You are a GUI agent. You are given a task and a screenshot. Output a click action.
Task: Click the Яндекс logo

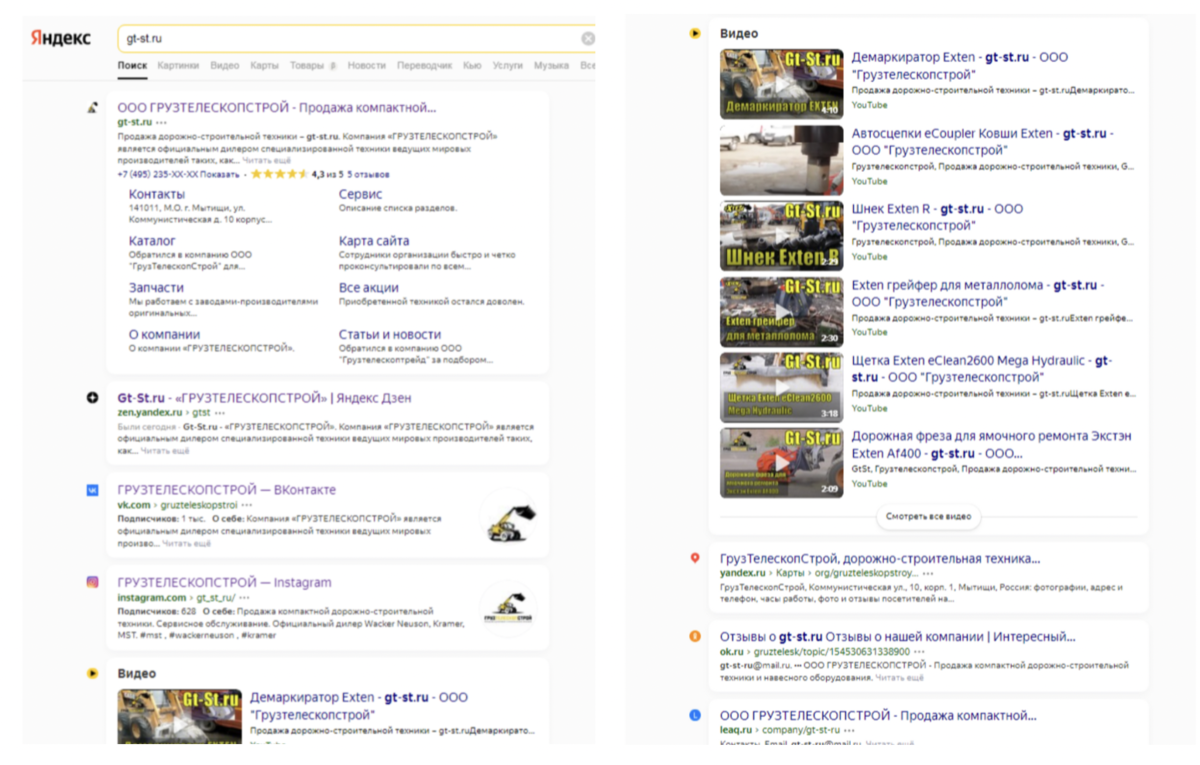(61, 39)
